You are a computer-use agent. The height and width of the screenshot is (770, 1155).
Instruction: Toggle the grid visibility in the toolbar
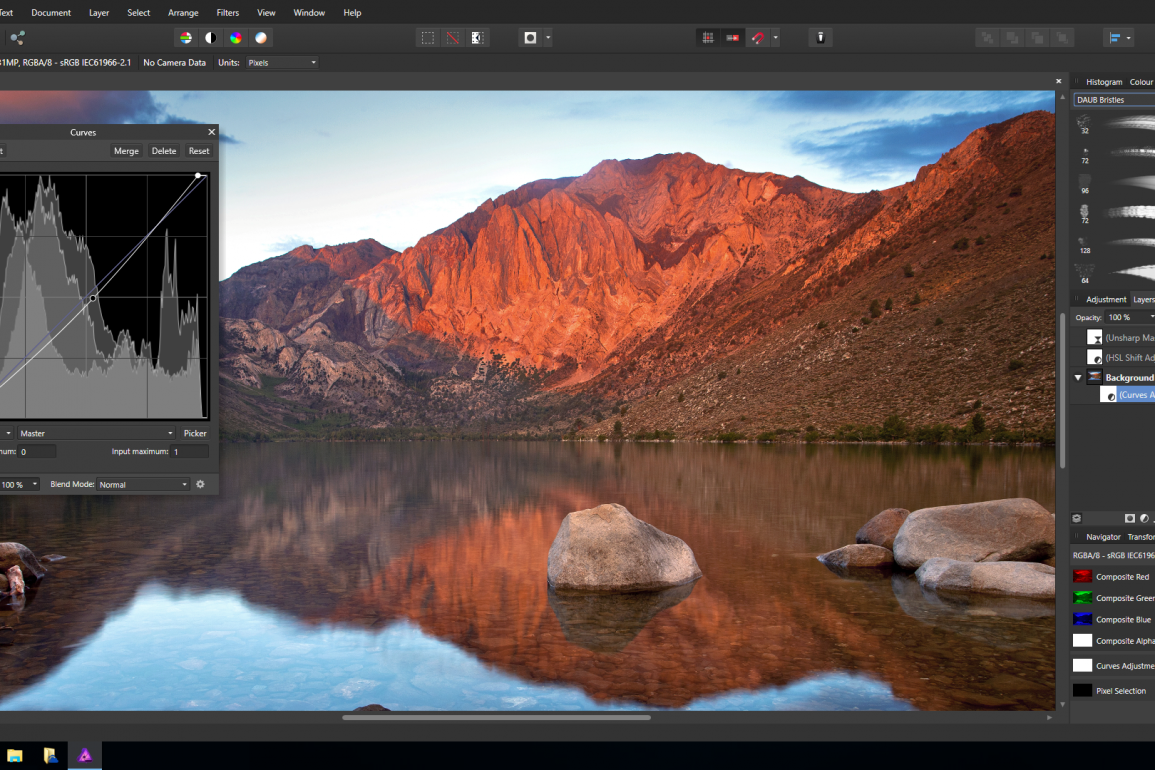click(x=708, y=37)
